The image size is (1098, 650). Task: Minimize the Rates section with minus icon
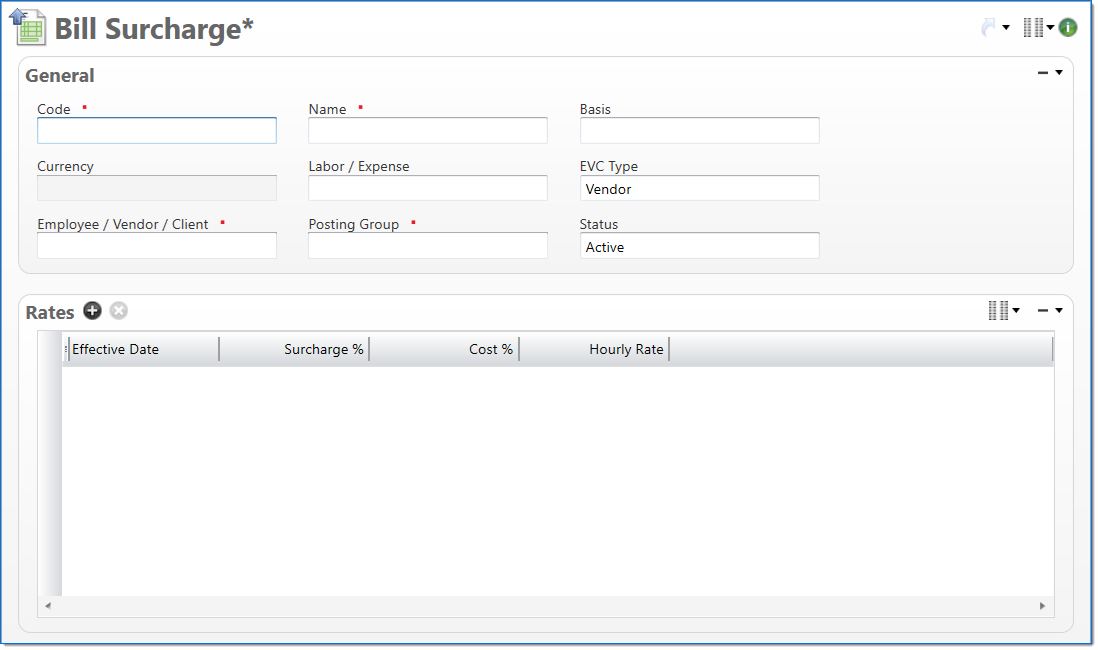click(1043, 311)
